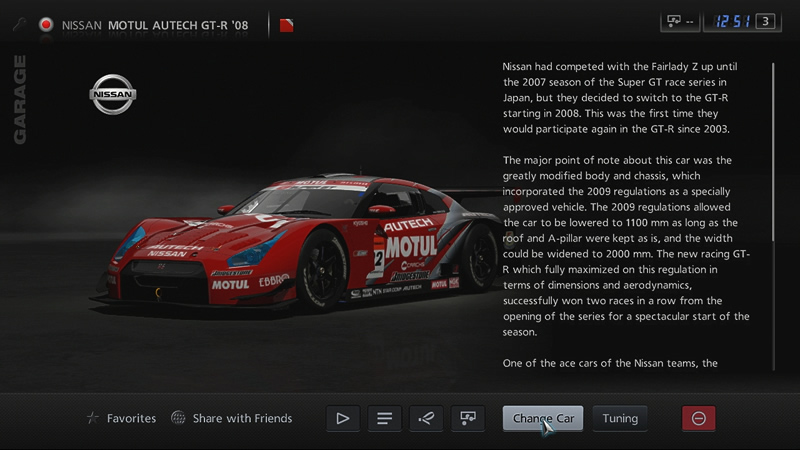The width and height of the screenshot is (800, 450).
Task: Click the red remove car button
Action: tap(698, 418)
